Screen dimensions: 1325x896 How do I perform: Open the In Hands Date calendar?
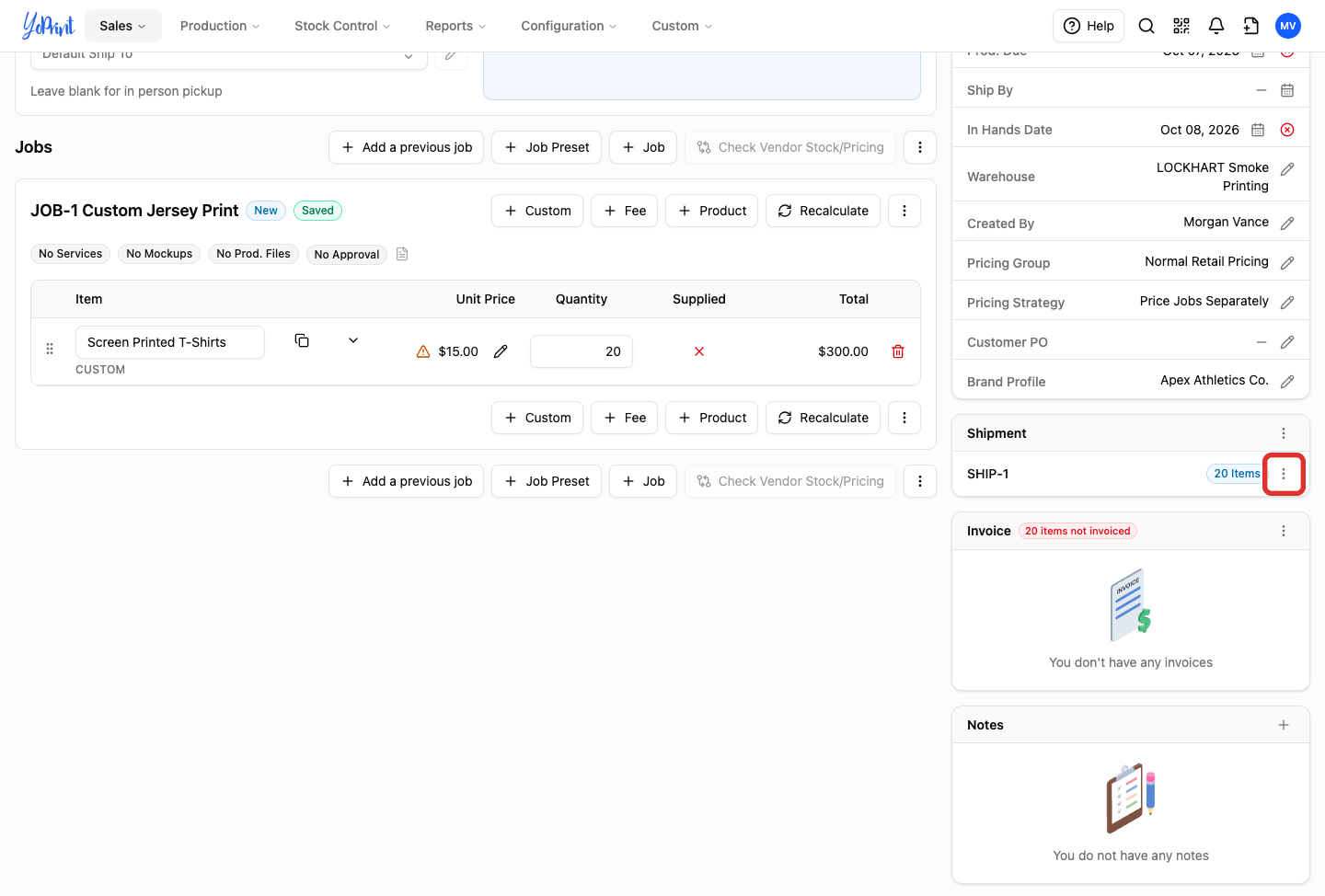coord(1258,130)
